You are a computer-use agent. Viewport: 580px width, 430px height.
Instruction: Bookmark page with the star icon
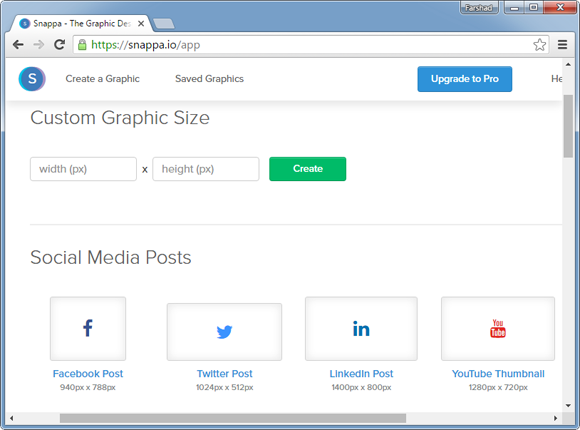pyautogui.click(x=540, y=45)
